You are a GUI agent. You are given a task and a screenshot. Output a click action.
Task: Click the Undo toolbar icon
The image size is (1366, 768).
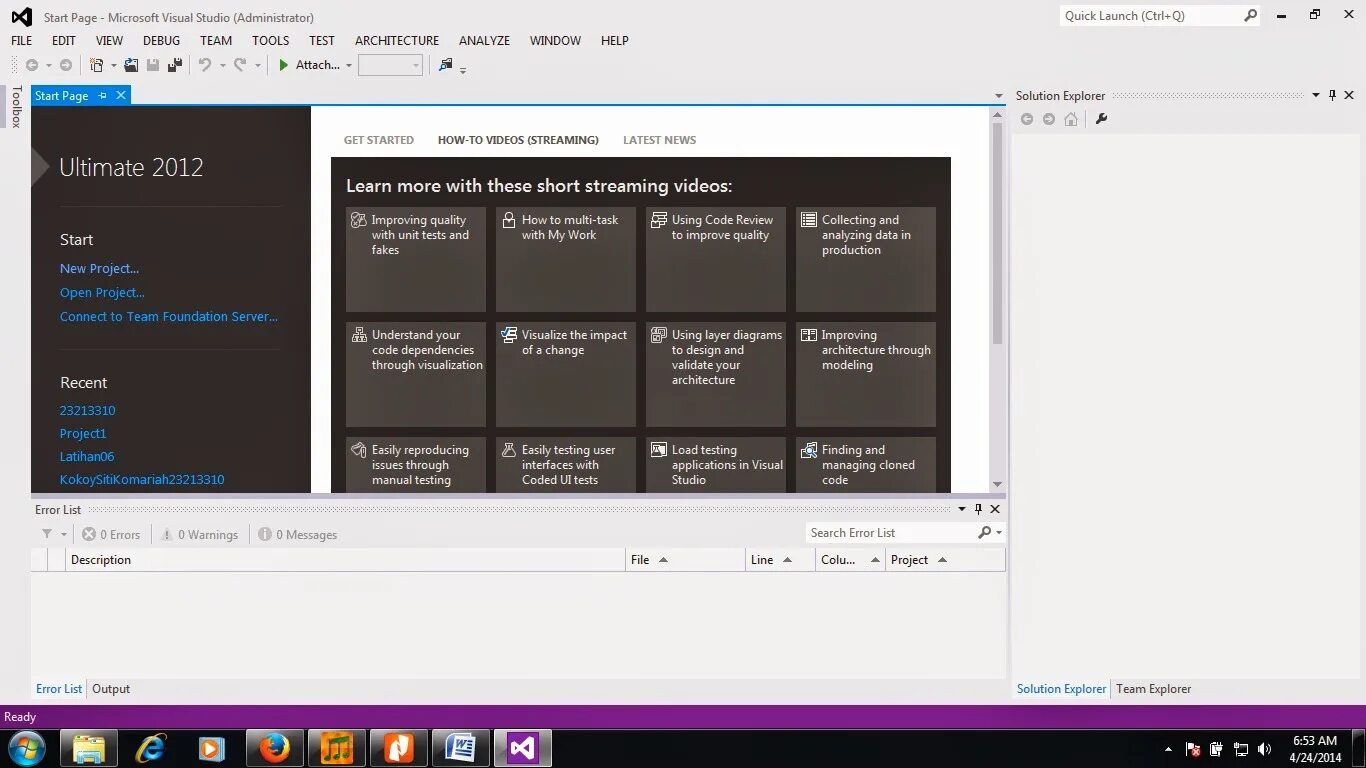[x=205, y=65]
